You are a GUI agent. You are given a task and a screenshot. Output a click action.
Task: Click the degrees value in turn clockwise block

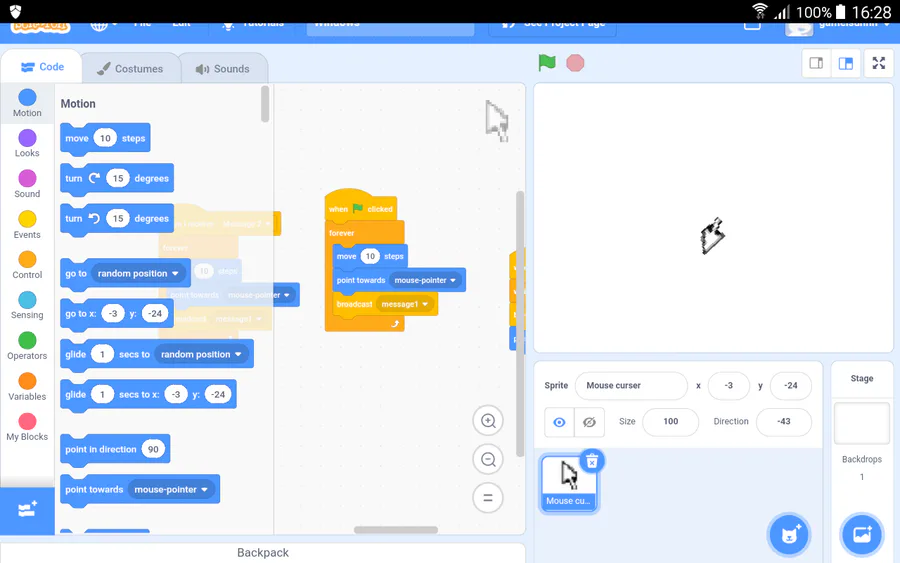point(118,178)
